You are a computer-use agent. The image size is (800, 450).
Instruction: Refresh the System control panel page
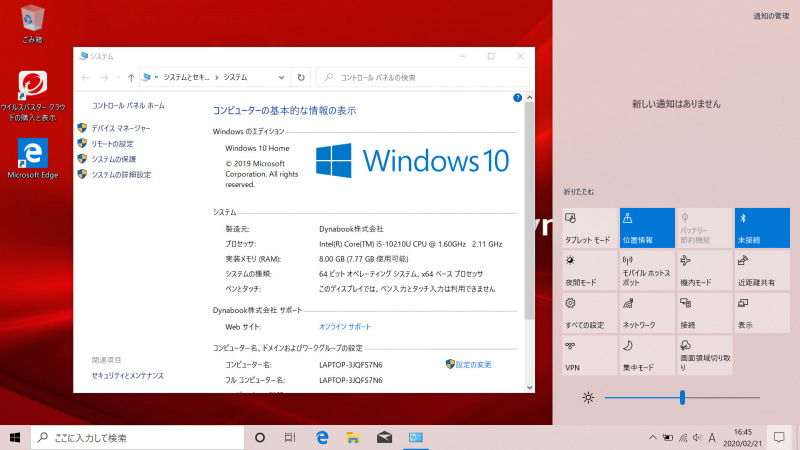click(x=301, y=78)
